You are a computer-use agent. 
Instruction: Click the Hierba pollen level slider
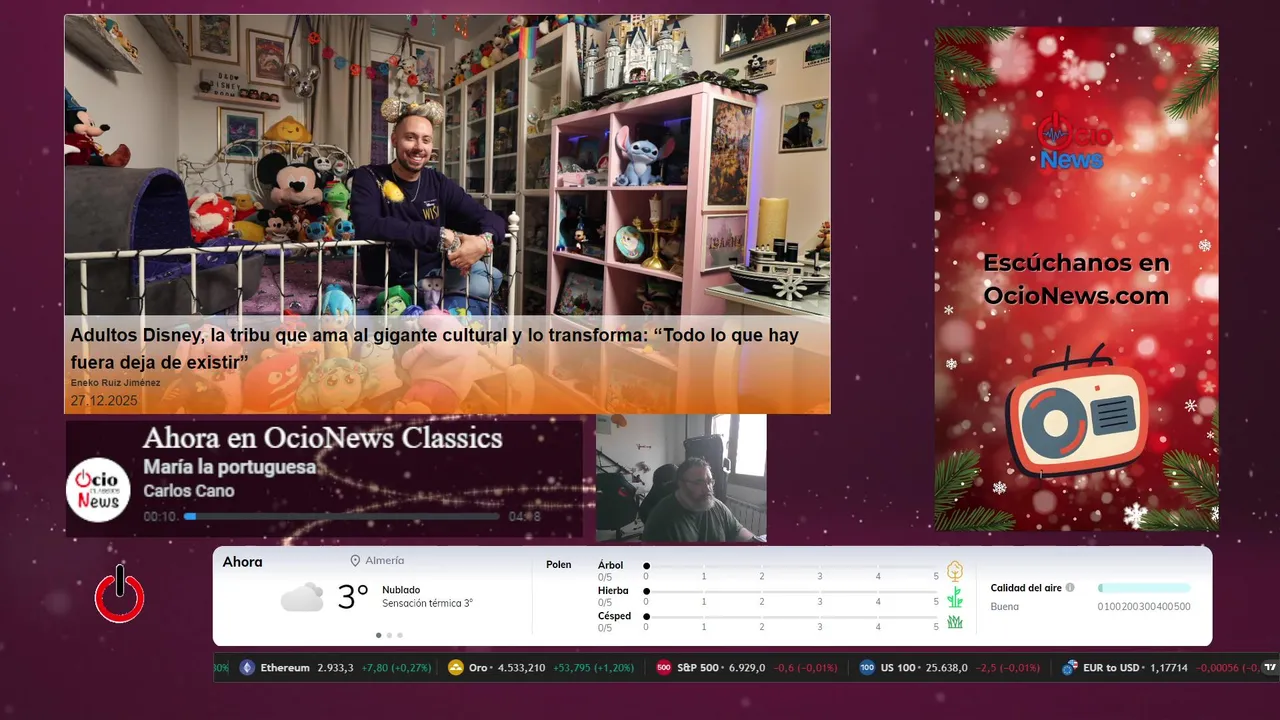(791, 591)
